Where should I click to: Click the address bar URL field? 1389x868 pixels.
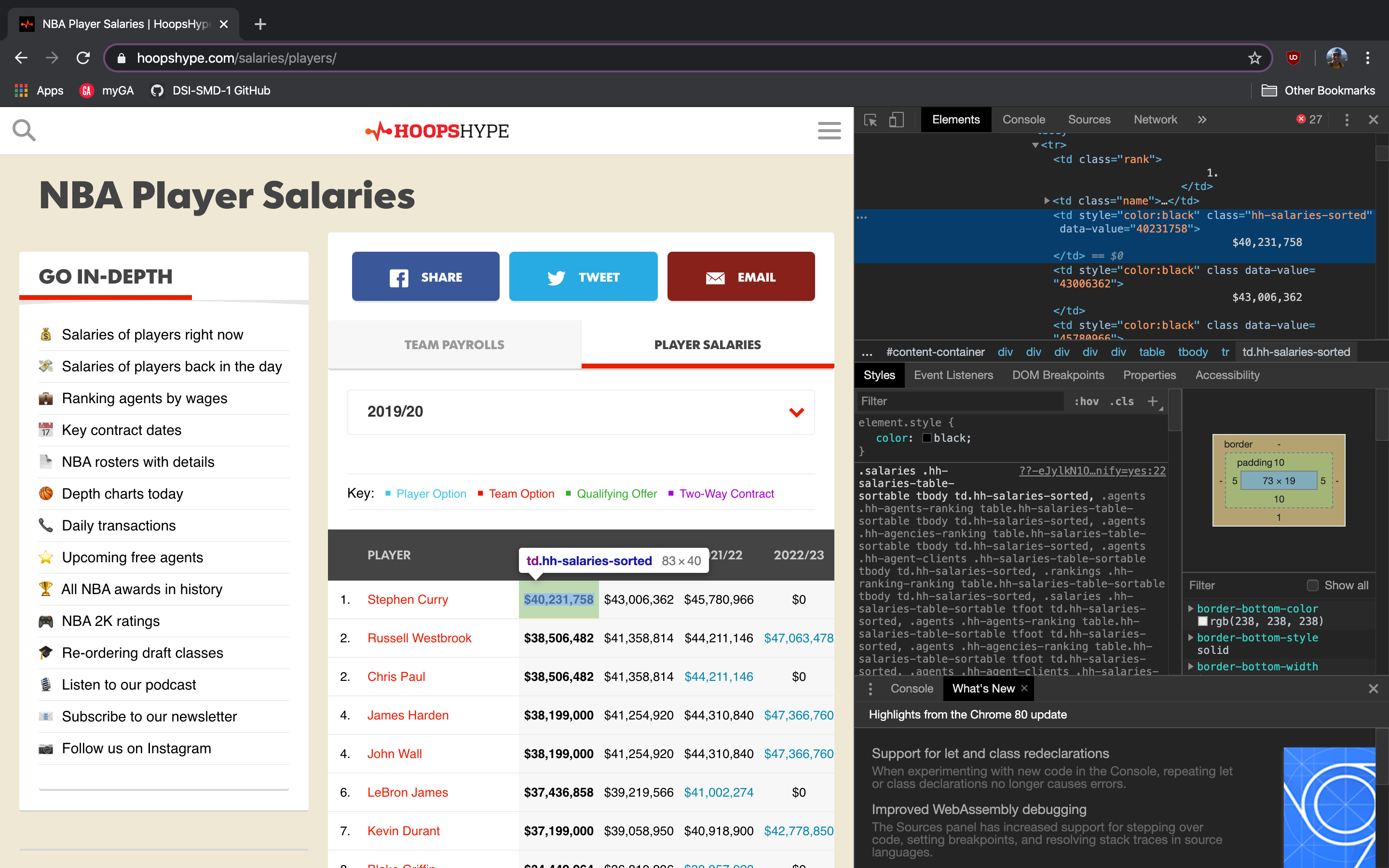pos(688,58)
